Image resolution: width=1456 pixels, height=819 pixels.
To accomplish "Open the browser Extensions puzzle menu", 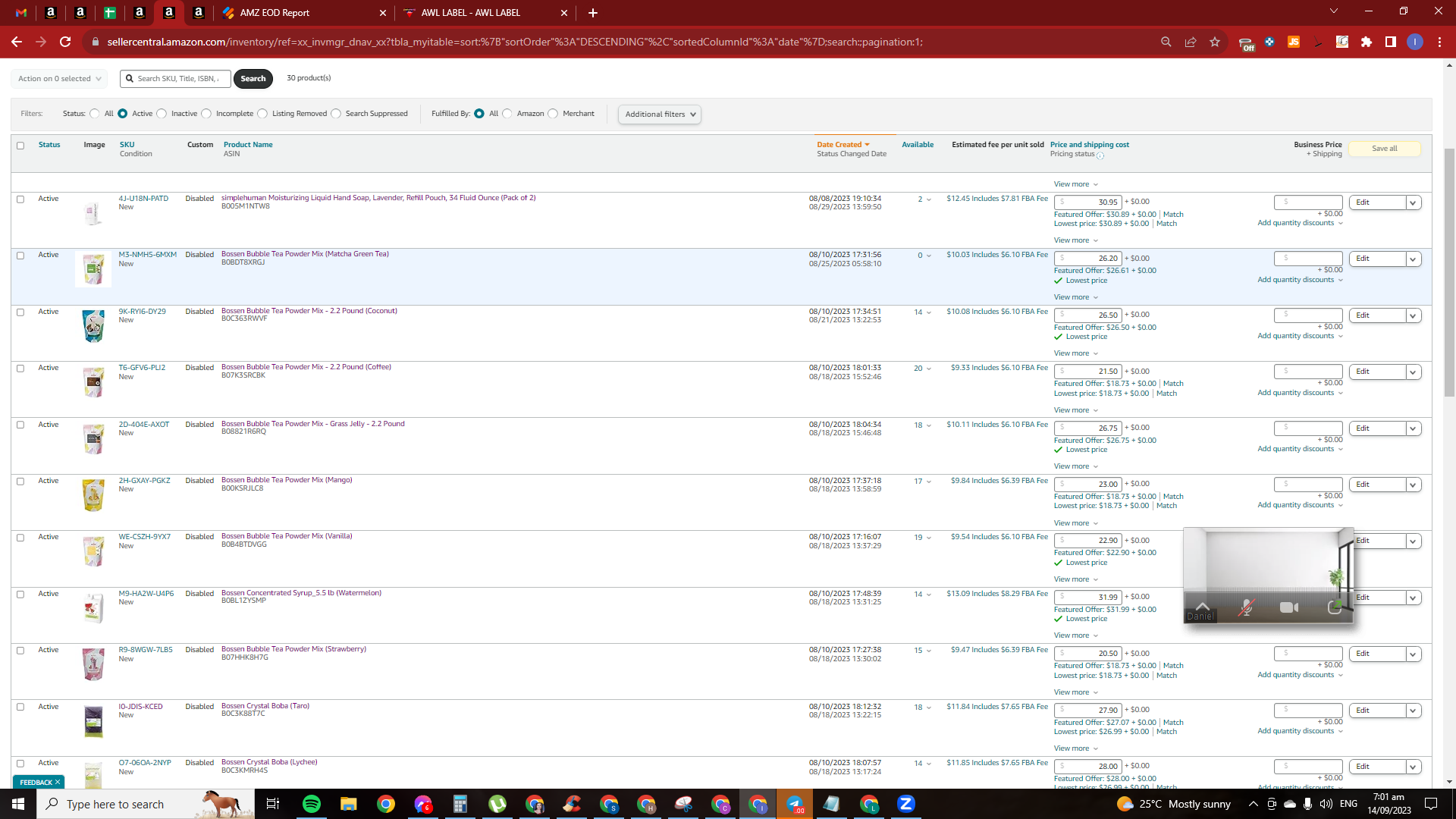I will click(x=1367, y=42).
